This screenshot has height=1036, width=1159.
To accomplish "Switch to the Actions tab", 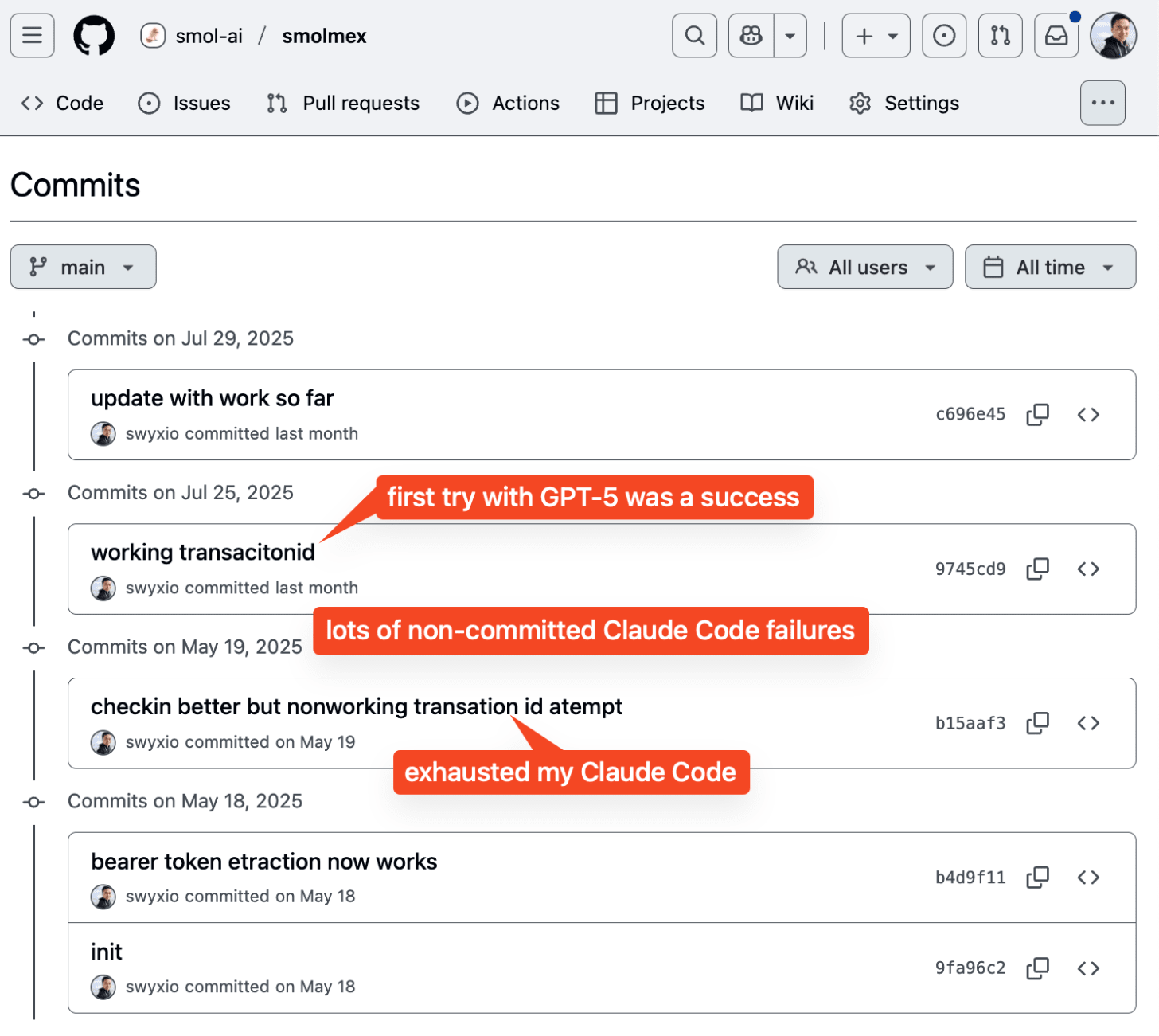I will point(508,104).
